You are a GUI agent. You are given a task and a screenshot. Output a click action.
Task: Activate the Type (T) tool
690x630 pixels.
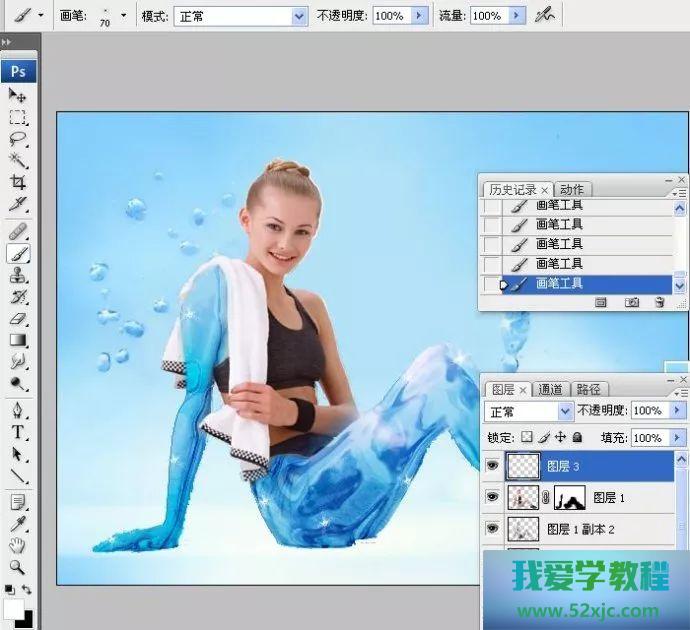coord(17,432)
